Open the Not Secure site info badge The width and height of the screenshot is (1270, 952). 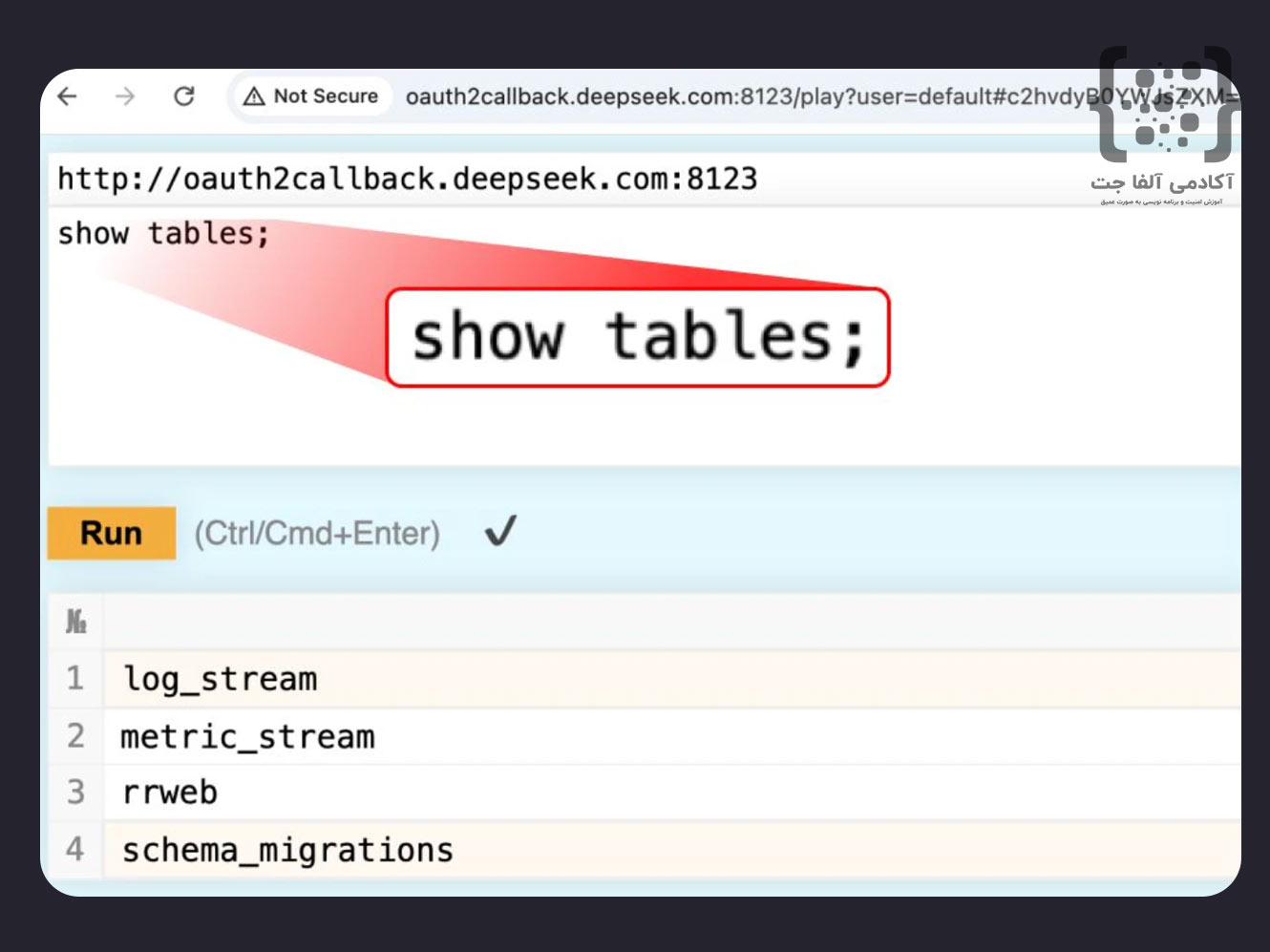tap(311, 96)
